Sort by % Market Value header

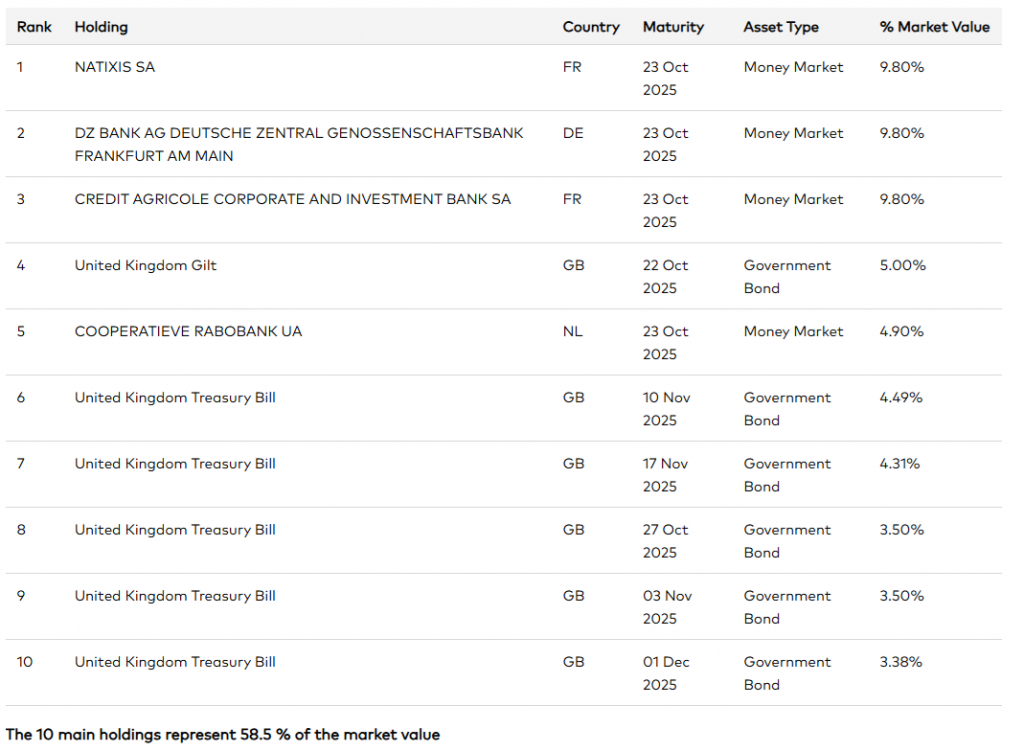934,27
